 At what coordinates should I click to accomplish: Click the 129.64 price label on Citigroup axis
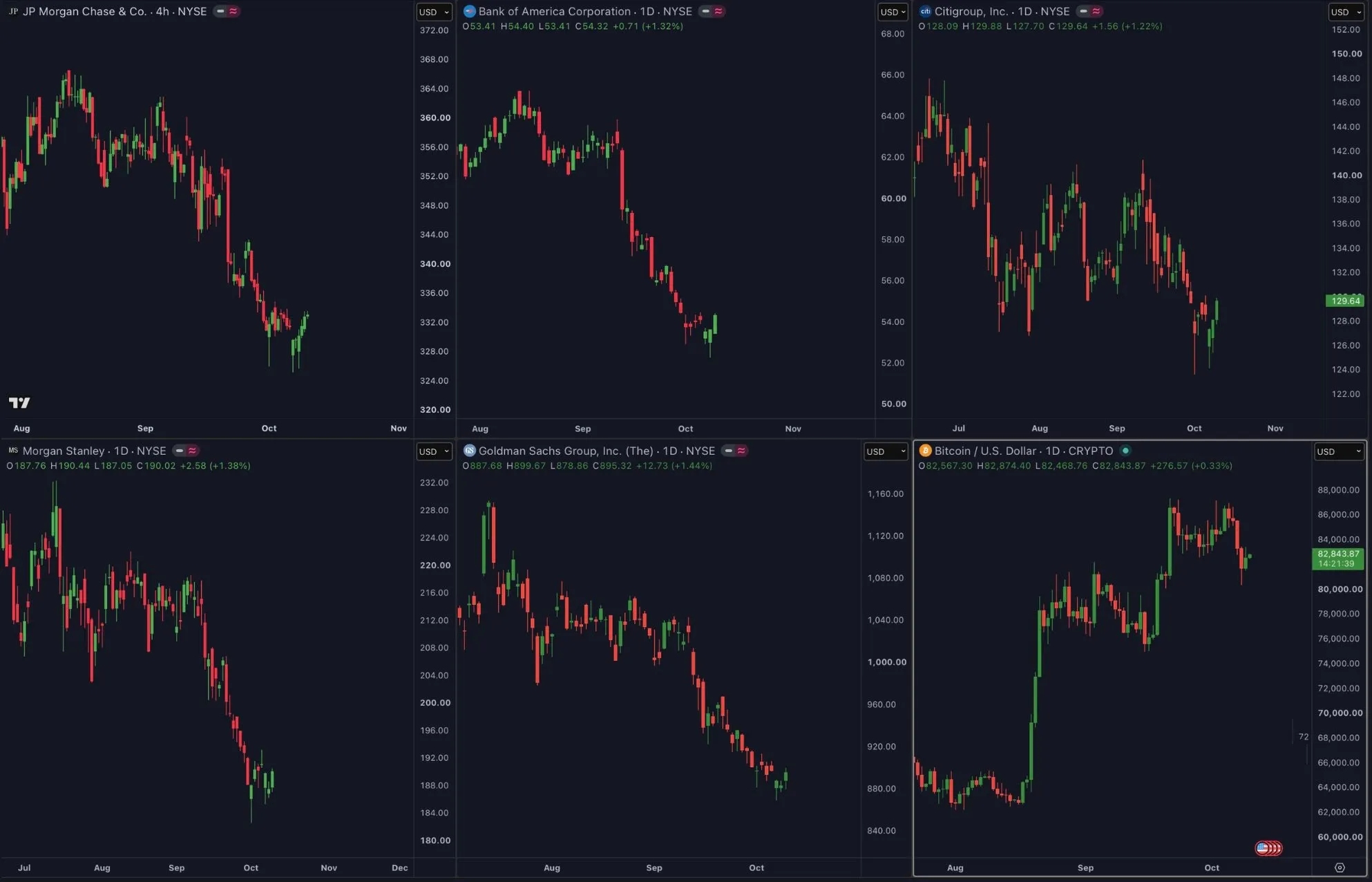click(1344, 301)
